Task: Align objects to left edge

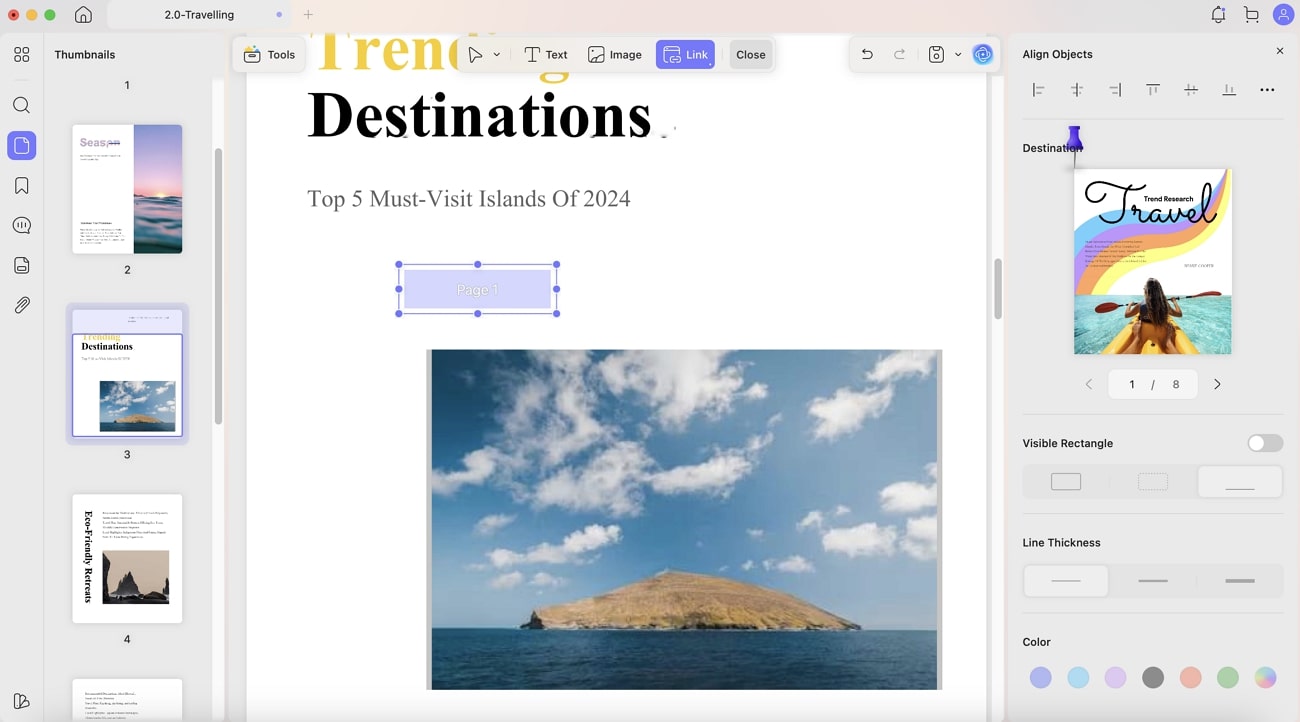Action: tap(1038, 90)
